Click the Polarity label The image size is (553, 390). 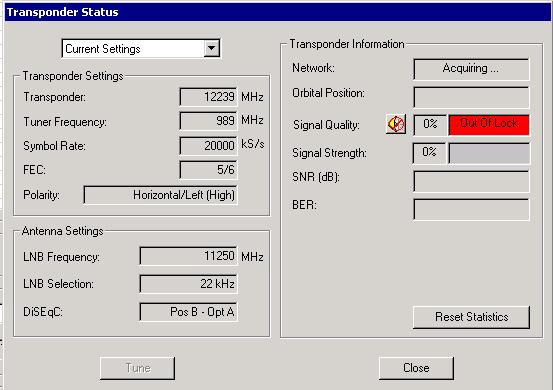(x=41, y=195)
